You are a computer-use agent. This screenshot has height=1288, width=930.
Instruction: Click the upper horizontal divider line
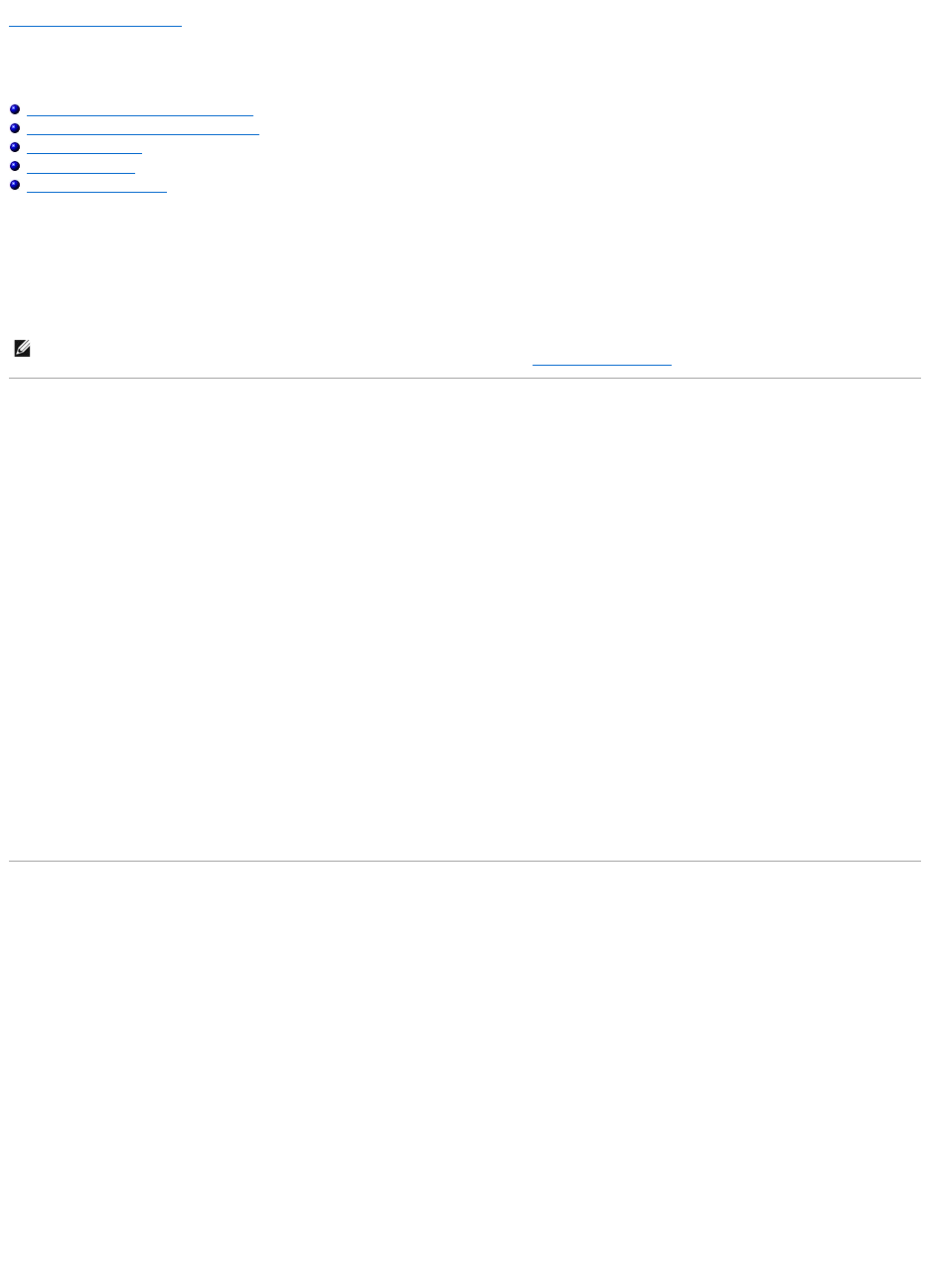click(465, 378)
